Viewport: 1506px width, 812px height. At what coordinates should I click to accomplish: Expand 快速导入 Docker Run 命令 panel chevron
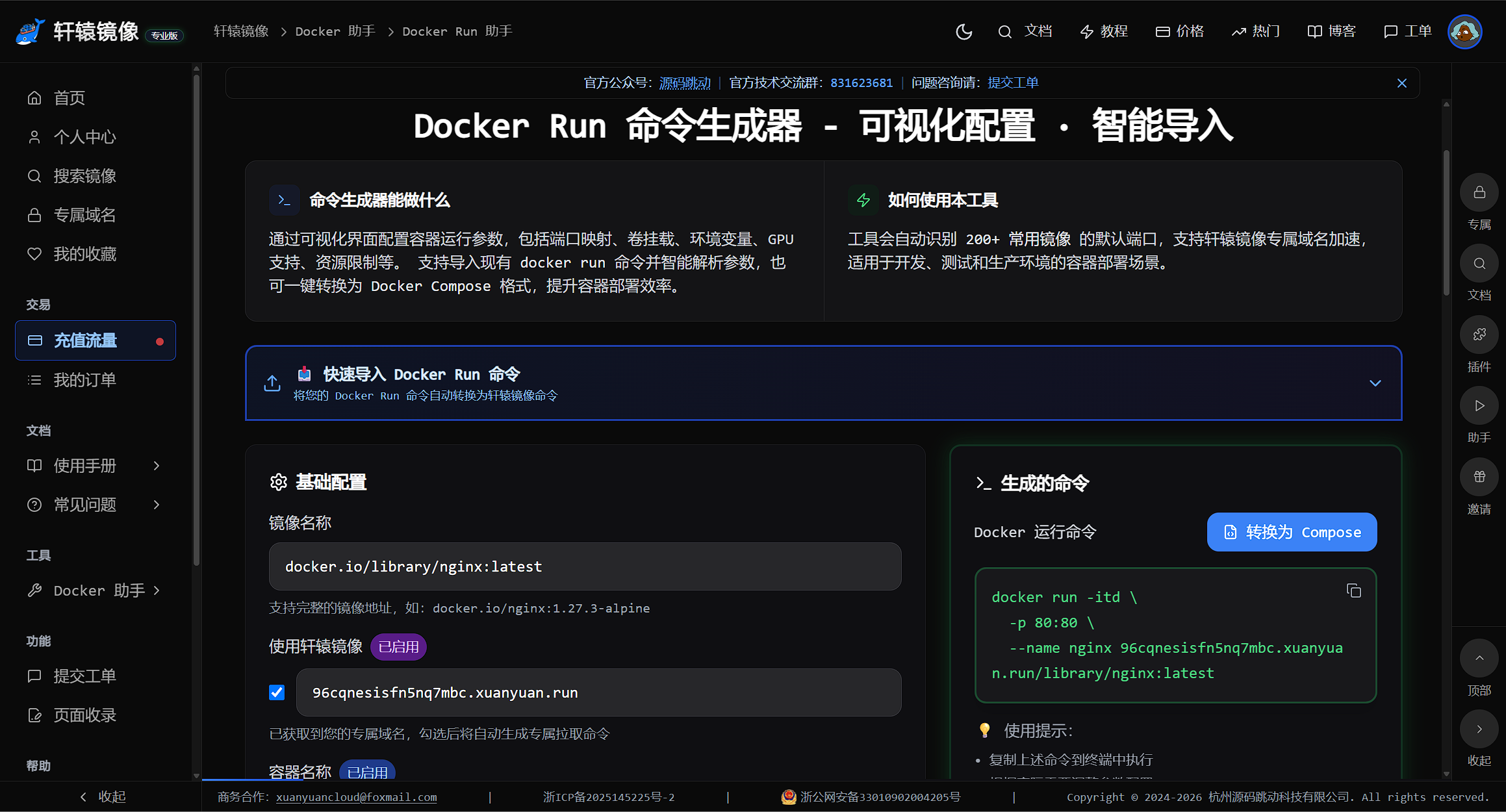click(x=1375, y=383)
